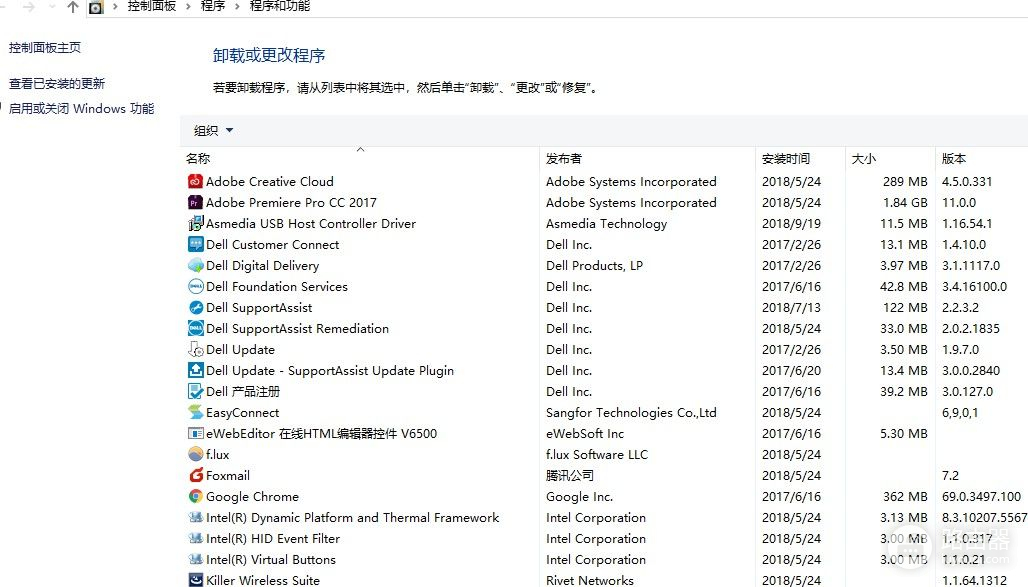1028x587 pixels.
Task: Click the Adobe Creative Cloud icon
Action: click(195, 182)
